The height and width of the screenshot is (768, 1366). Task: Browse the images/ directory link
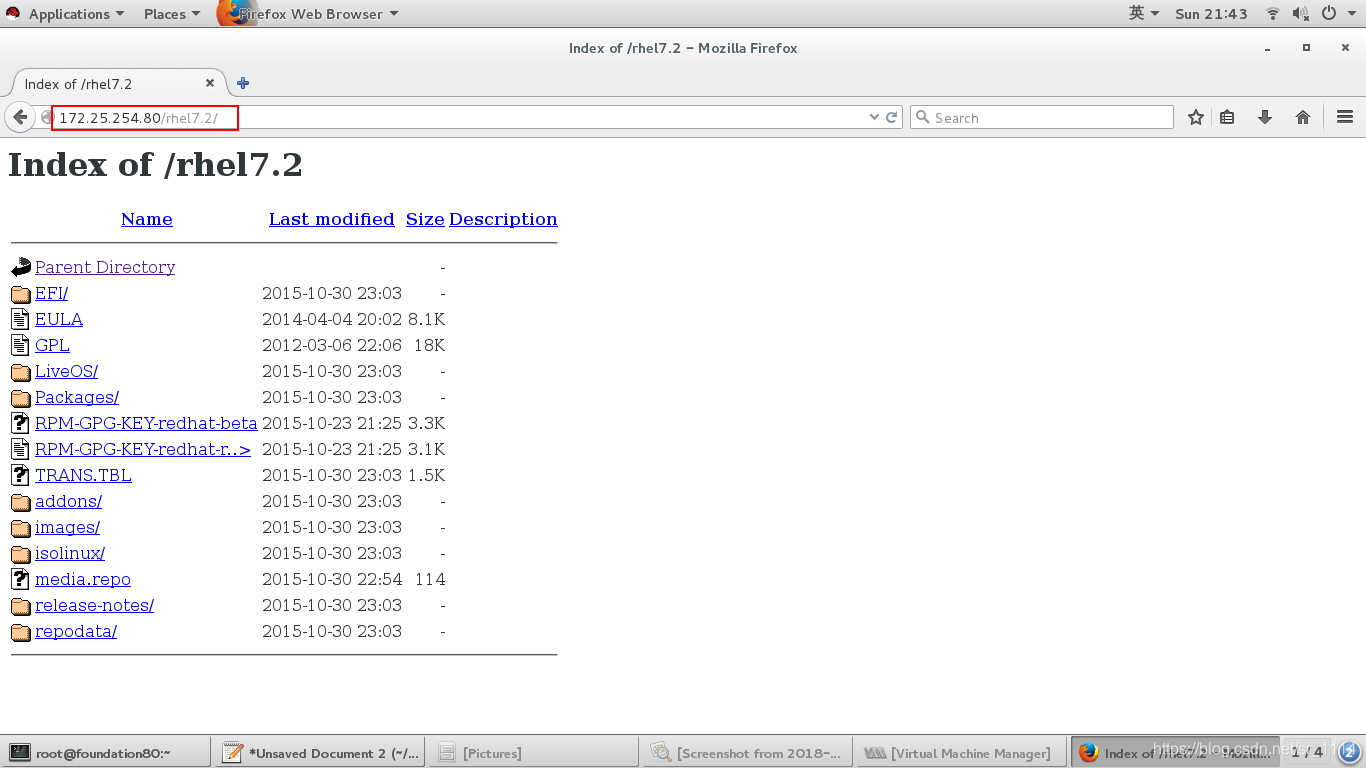pyautogui.click(x=67, y=527)
